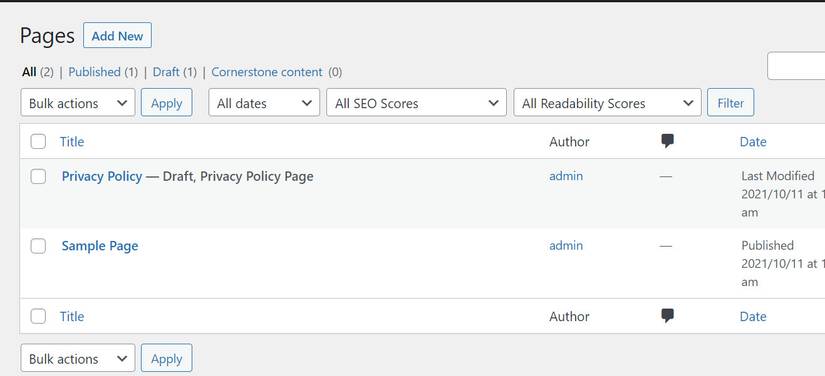This screenshot has height=376, width=825.
Task: Click the top Apply button
Action: coord(166,103)
